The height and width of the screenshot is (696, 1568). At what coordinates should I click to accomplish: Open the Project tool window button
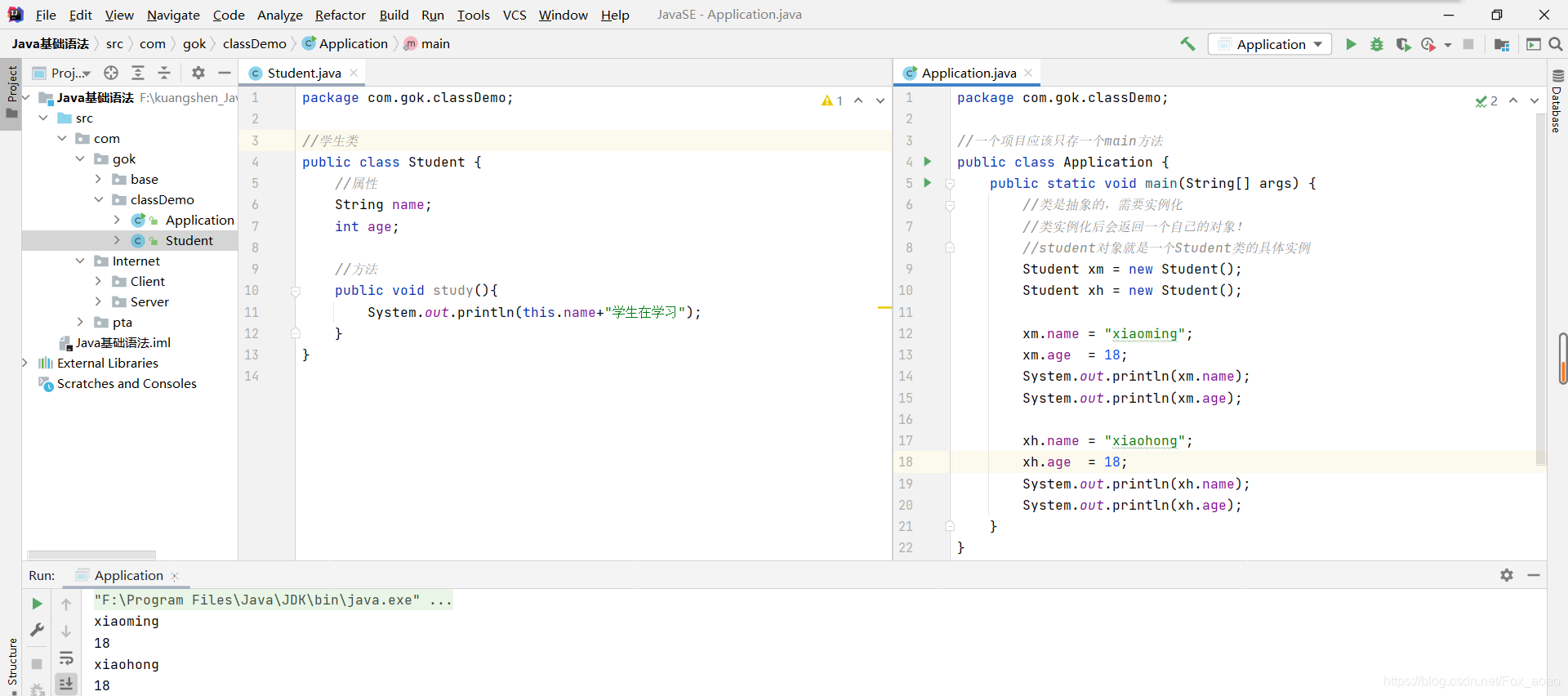[x=11, y=93]
